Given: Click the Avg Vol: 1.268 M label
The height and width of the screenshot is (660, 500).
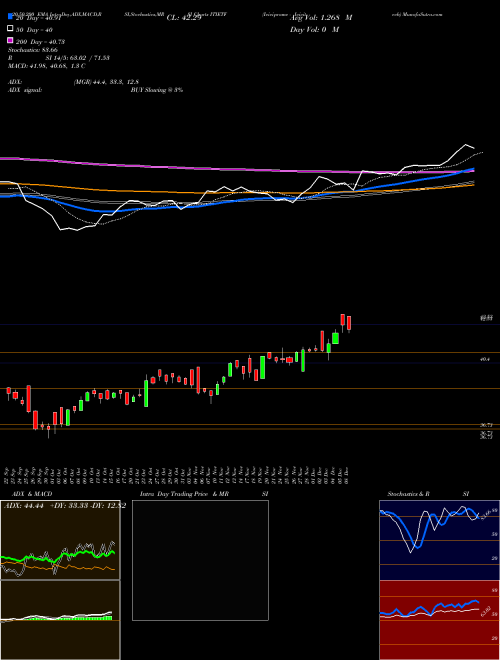Looking at the screenshot, I should coord(321,18).
